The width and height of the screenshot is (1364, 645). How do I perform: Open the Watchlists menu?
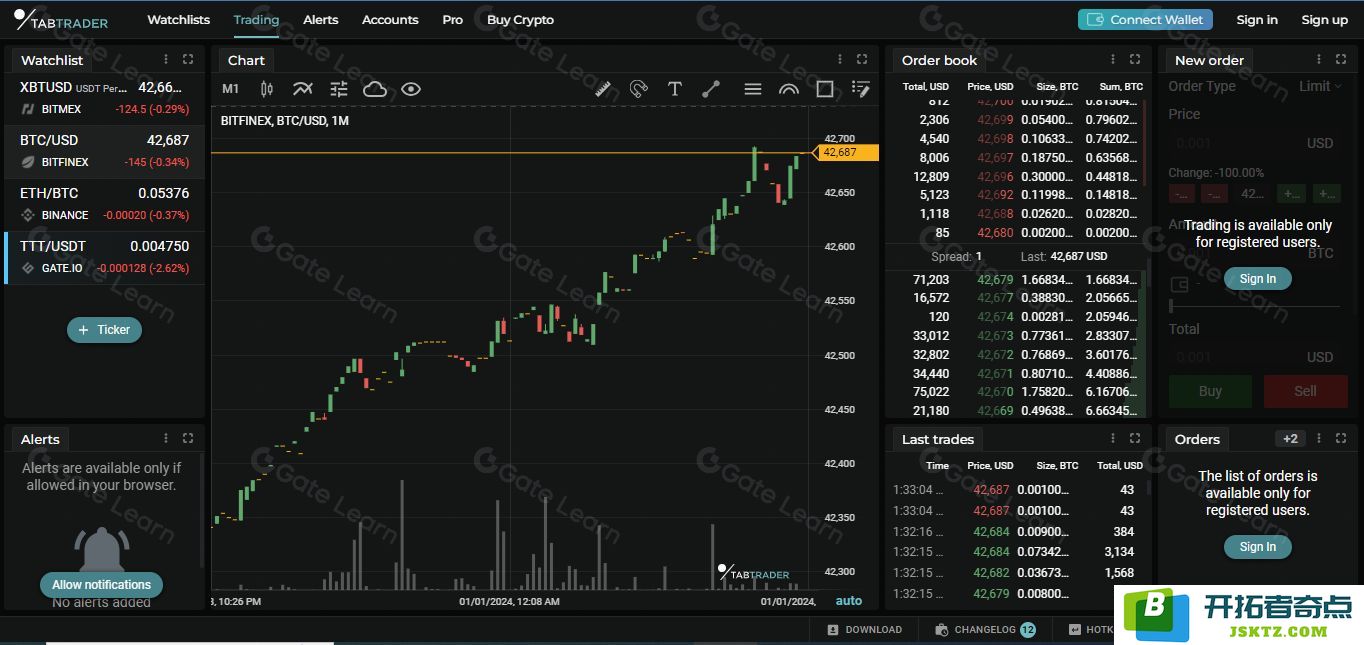point(179,20)
